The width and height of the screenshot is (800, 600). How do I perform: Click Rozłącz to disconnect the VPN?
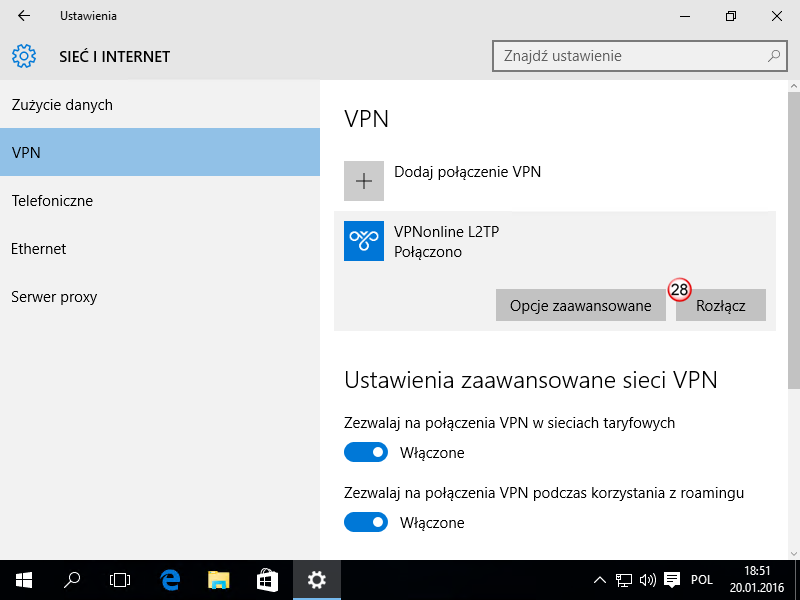(720, 305)
